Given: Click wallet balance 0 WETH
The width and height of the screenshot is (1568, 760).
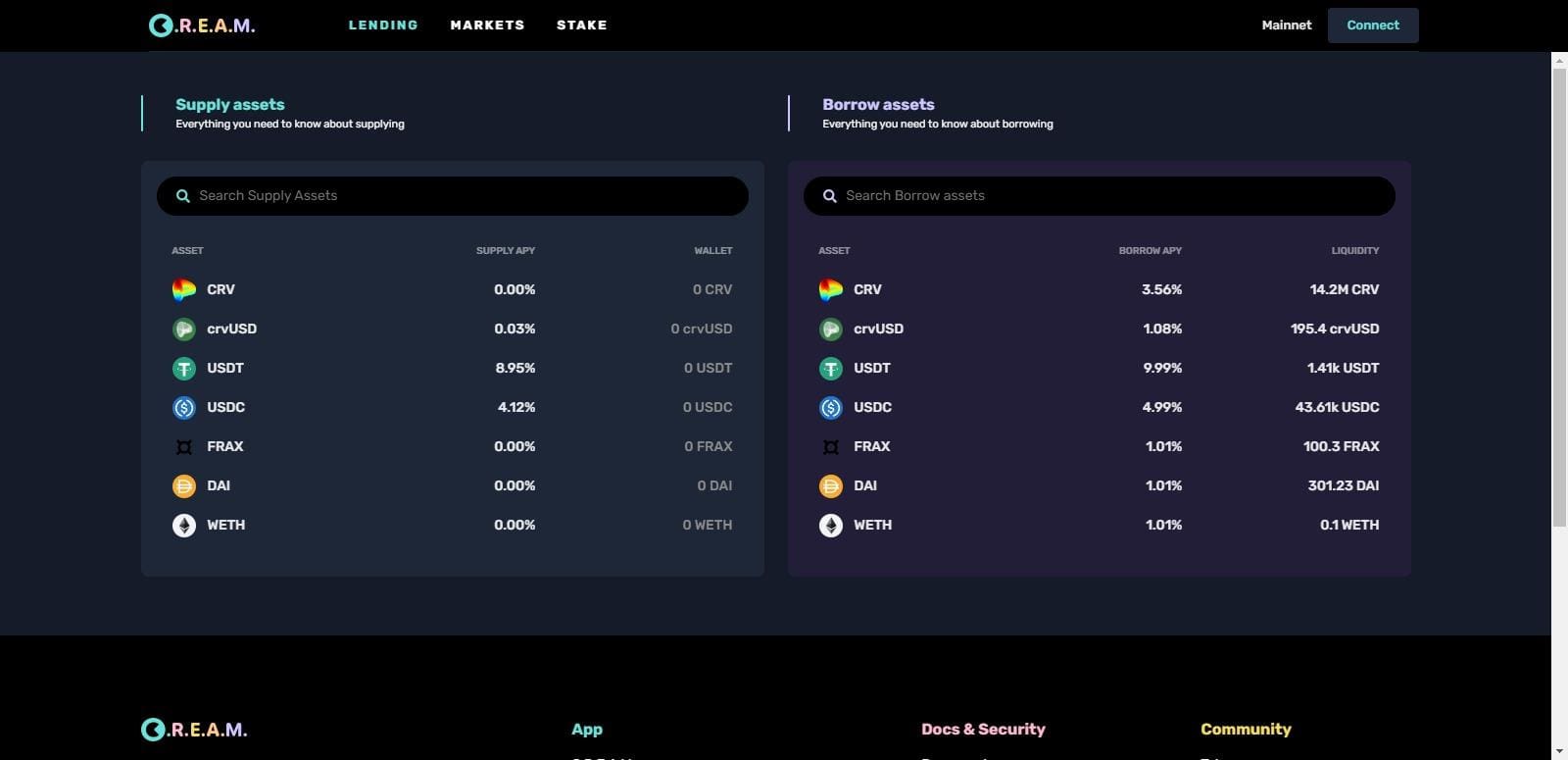Looking at the screenshot, I should click(x=708, y=526).
